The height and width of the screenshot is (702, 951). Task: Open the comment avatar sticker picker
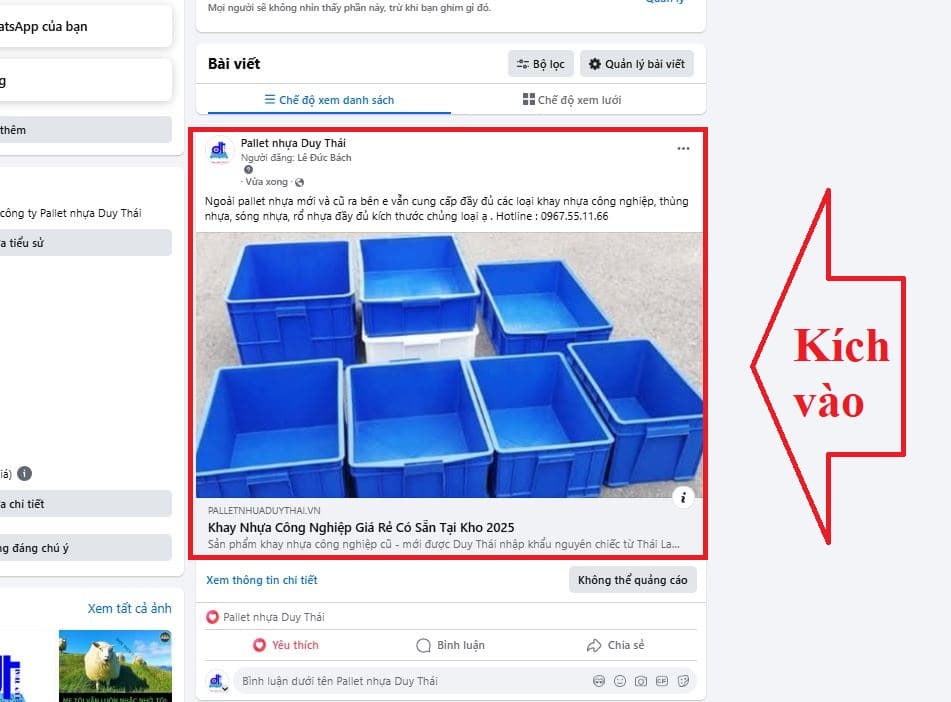[x=599, y=681]
